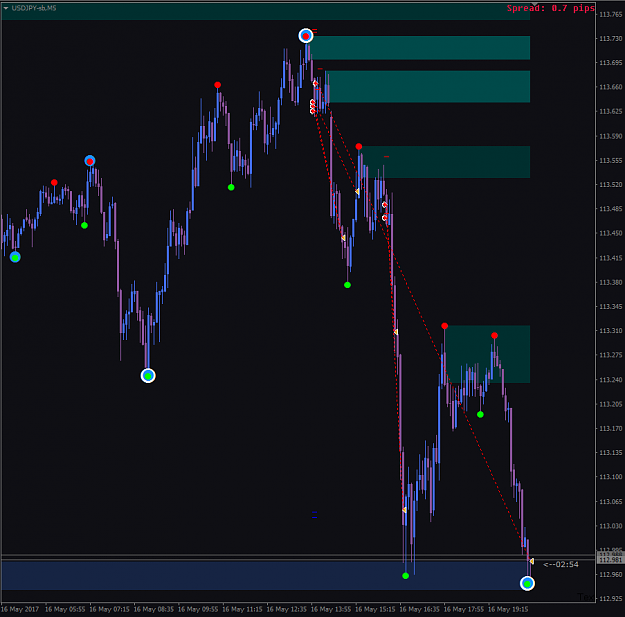Click the 16 May 11:15 time label
Image resolution: width=625 pixels, height=617 pixels.
(242, 609)
